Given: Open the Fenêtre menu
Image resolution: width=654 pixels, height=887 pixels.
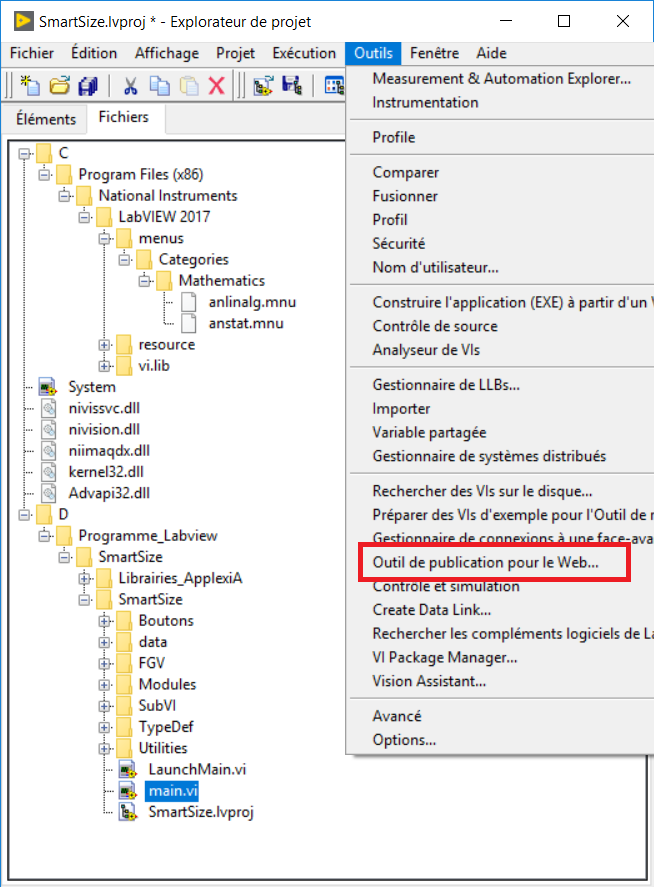Looking at the screenshot, I should pos(434,53).
